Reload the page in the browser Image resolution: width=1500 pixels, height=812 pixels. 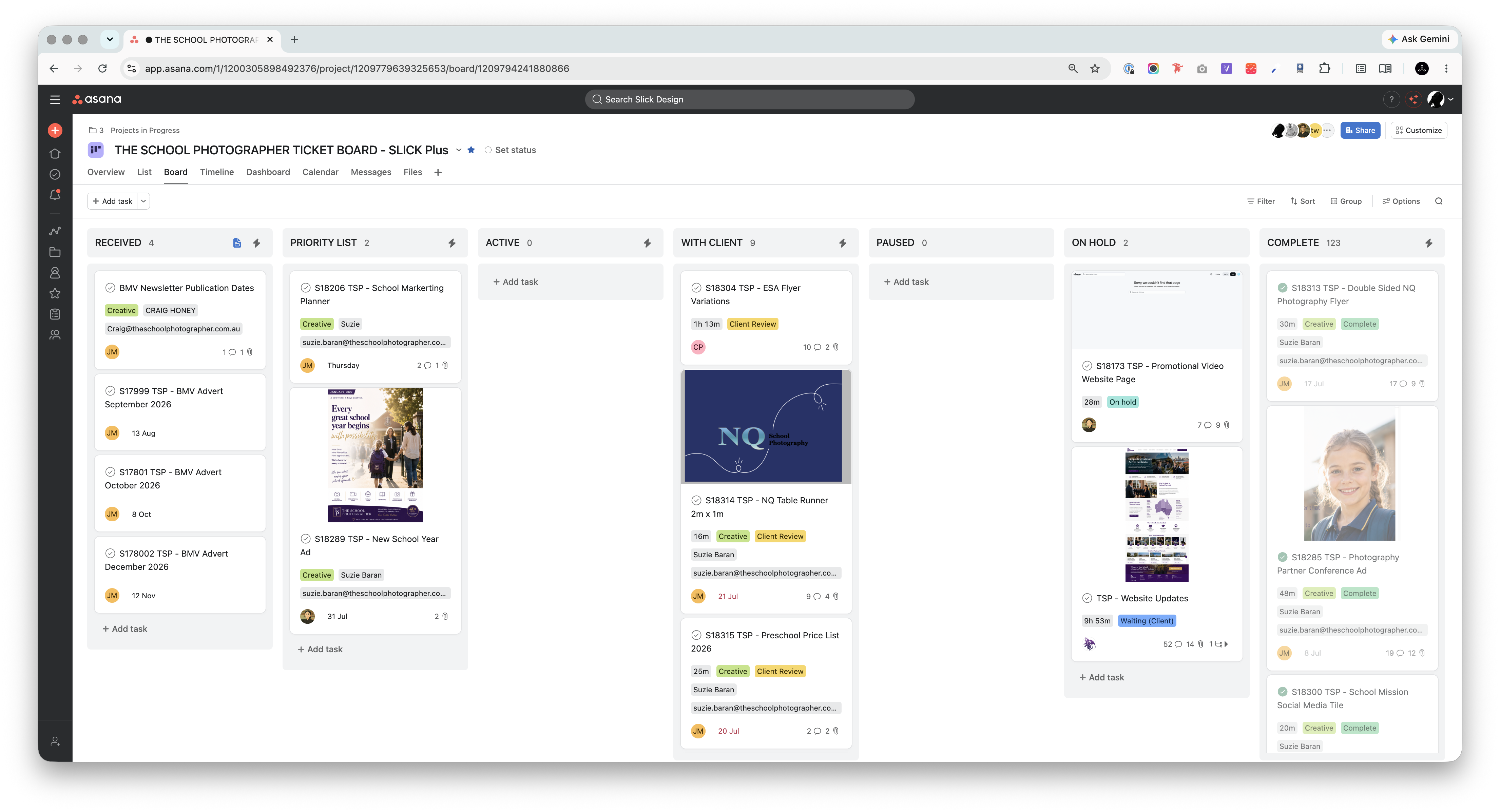click(102, 69)
